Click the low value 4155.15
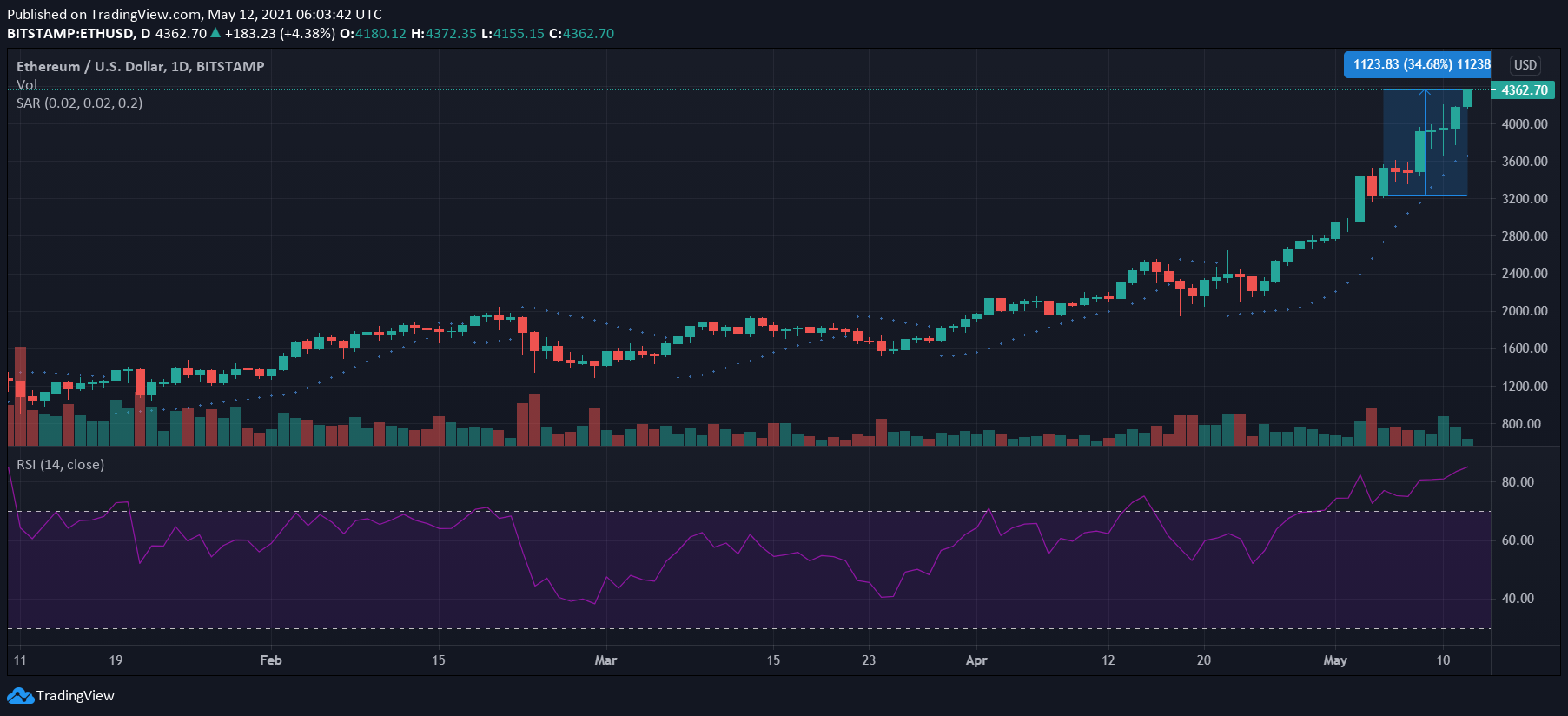Screen dimensions: 1568x716 (519, 34)
